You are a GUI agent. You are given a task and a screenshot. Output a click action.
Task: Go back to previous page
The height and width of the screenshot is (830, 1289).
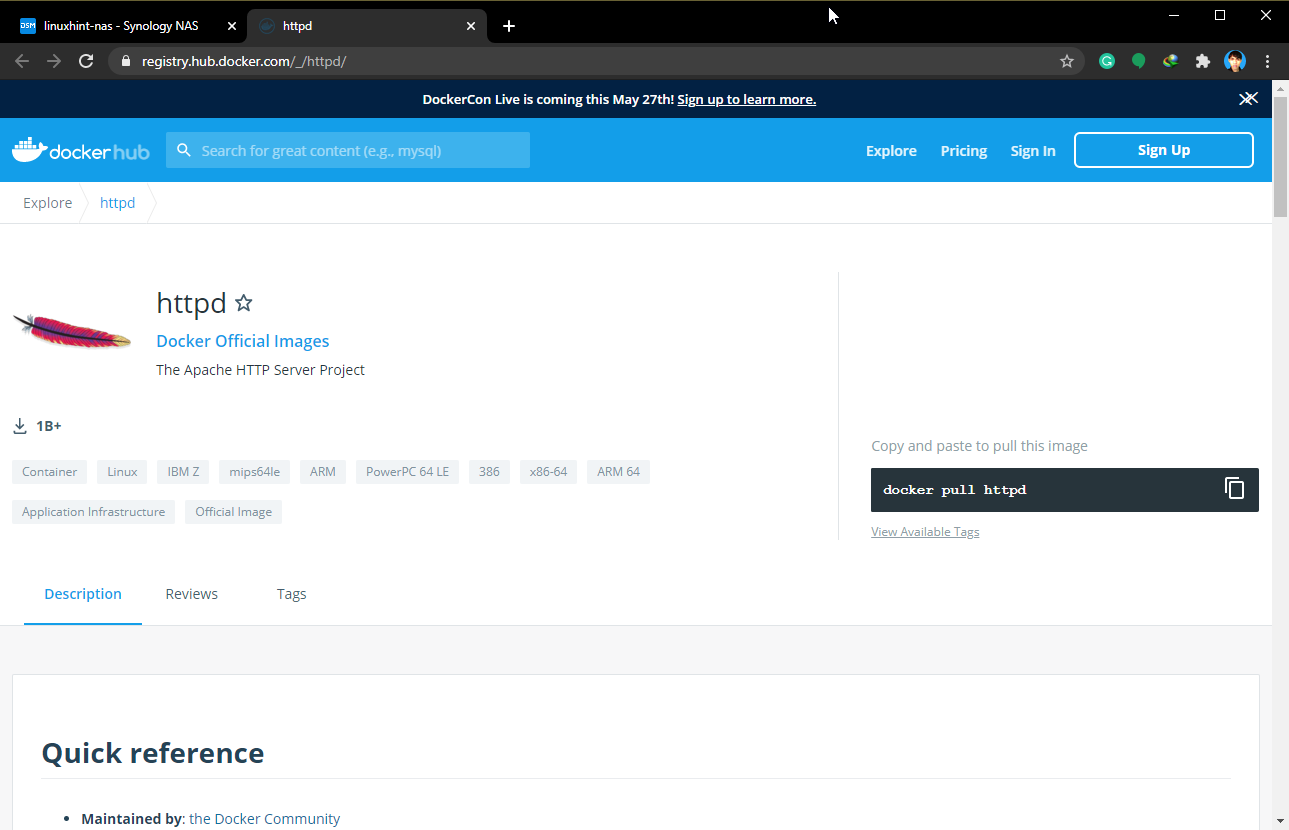[22, 61]
